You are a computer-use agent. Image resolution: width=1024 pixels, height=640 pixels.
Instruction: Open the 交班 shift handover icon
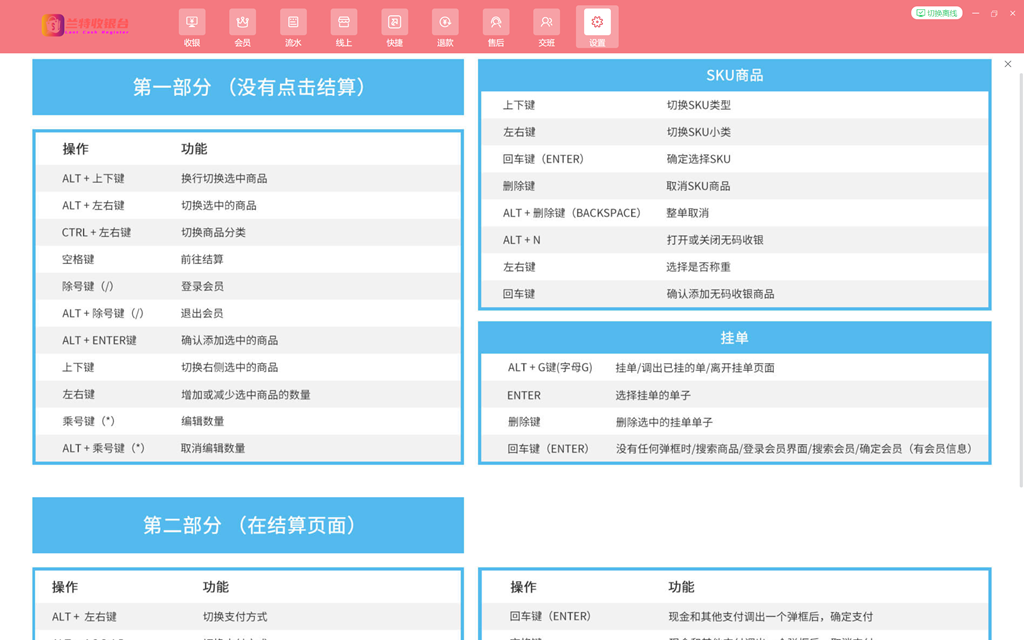[546, 27]
